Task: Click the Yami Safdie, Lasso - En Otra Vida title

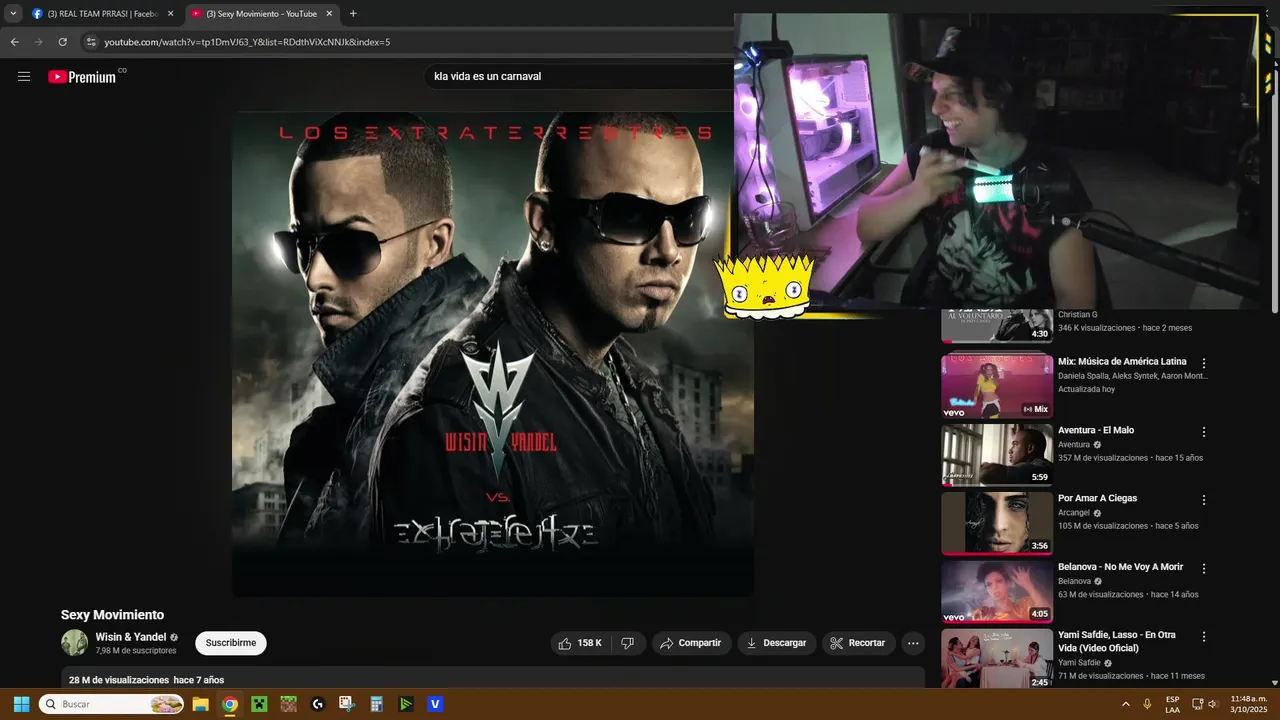Action: [1117, 641]
